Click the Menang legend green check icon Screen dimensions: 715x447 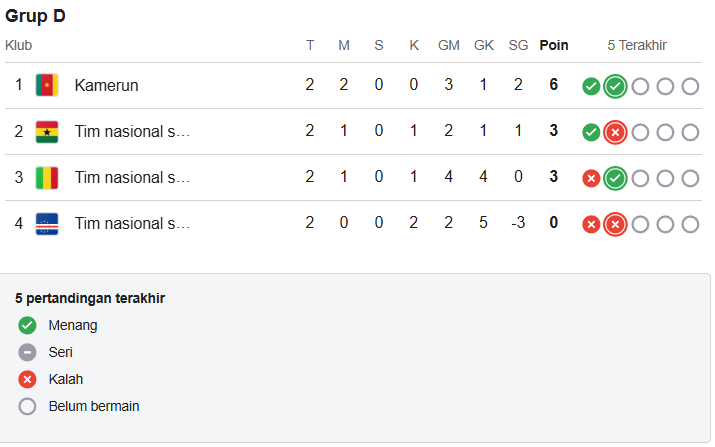[x=27, y=325]
